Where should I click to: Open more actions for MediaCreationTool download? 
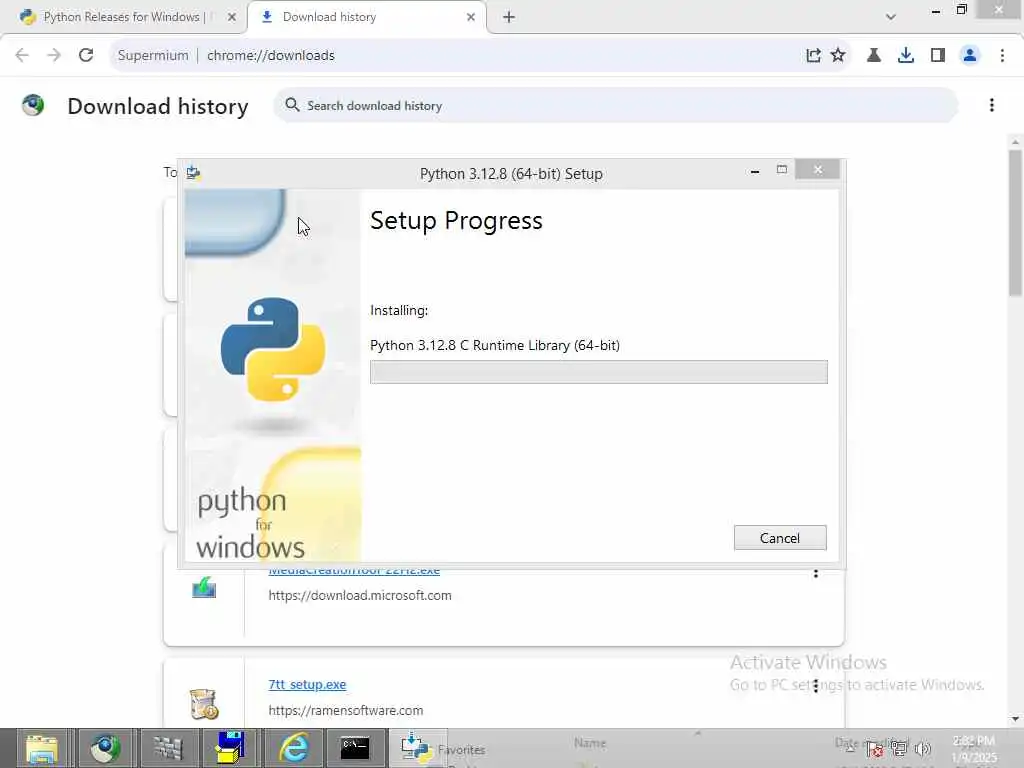click(x=815, y=573)
